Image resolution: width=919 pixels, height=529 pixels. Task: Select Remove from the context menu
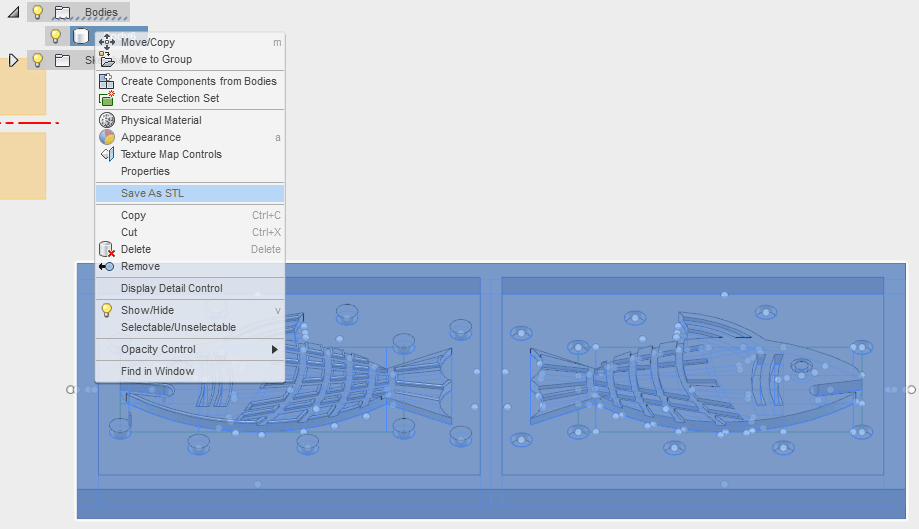(190, 266)
